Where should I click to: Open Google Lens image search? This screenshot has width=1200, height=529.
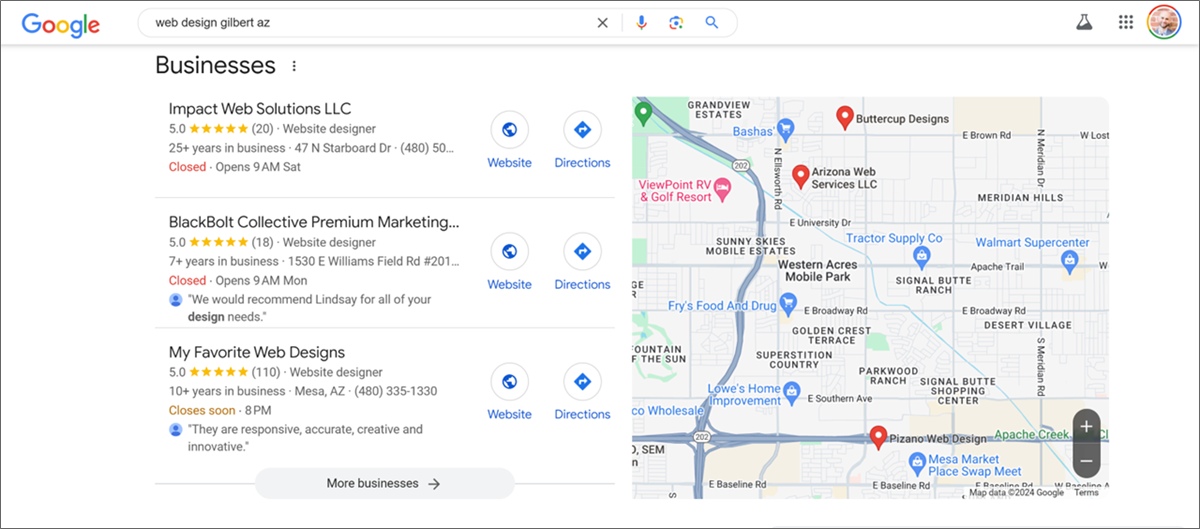pos(676,23)
